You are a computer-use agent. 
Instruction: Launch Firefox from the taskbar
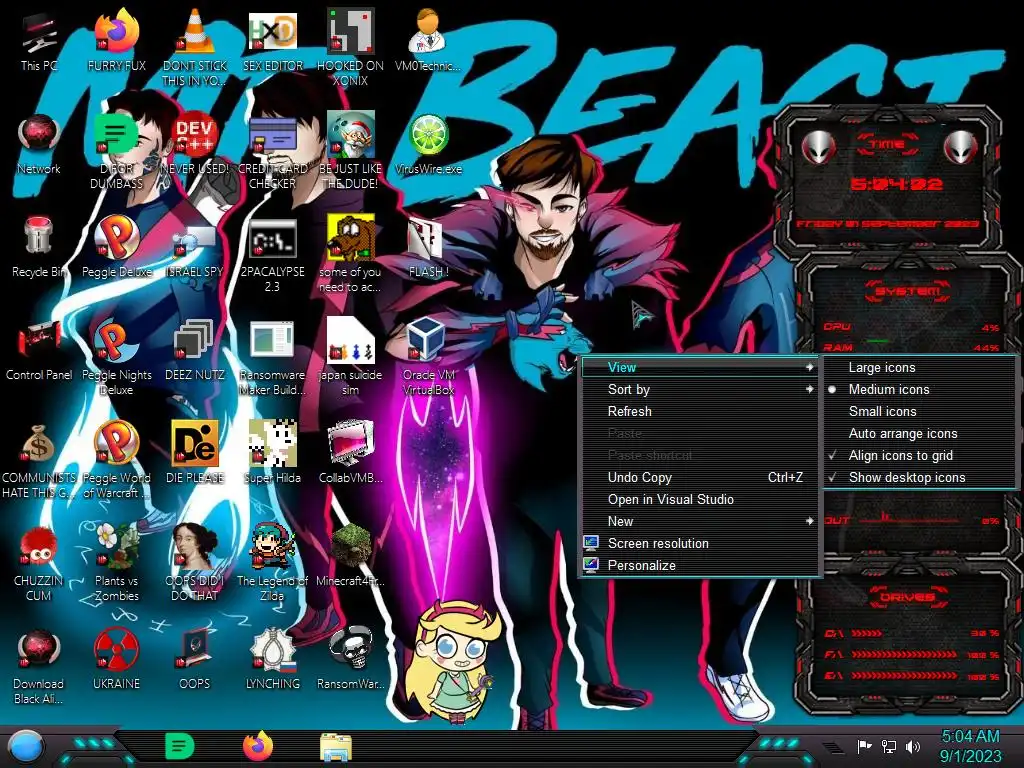(x=258, y=746)
